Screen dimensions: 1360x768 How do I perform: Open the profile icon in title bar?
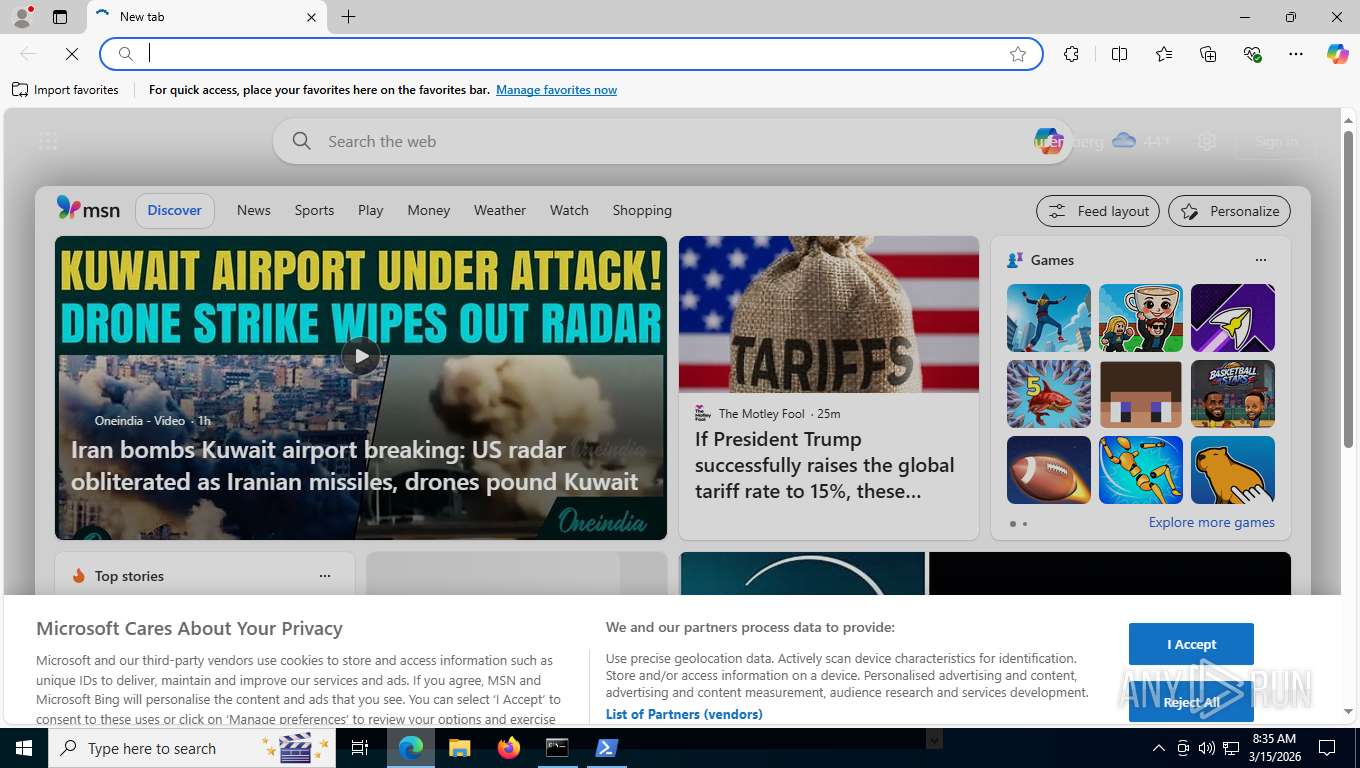click(21, 17)
